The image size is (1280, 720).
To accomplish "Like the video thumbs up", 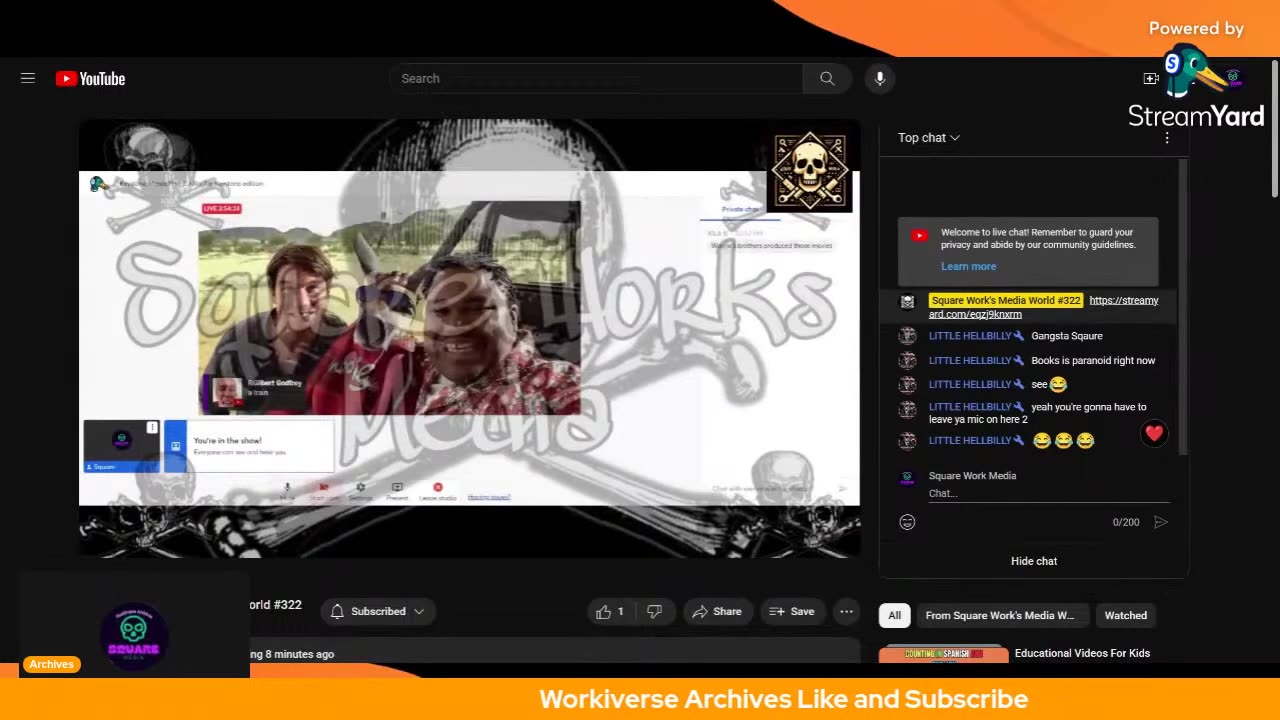I will (x=611, y=611).
